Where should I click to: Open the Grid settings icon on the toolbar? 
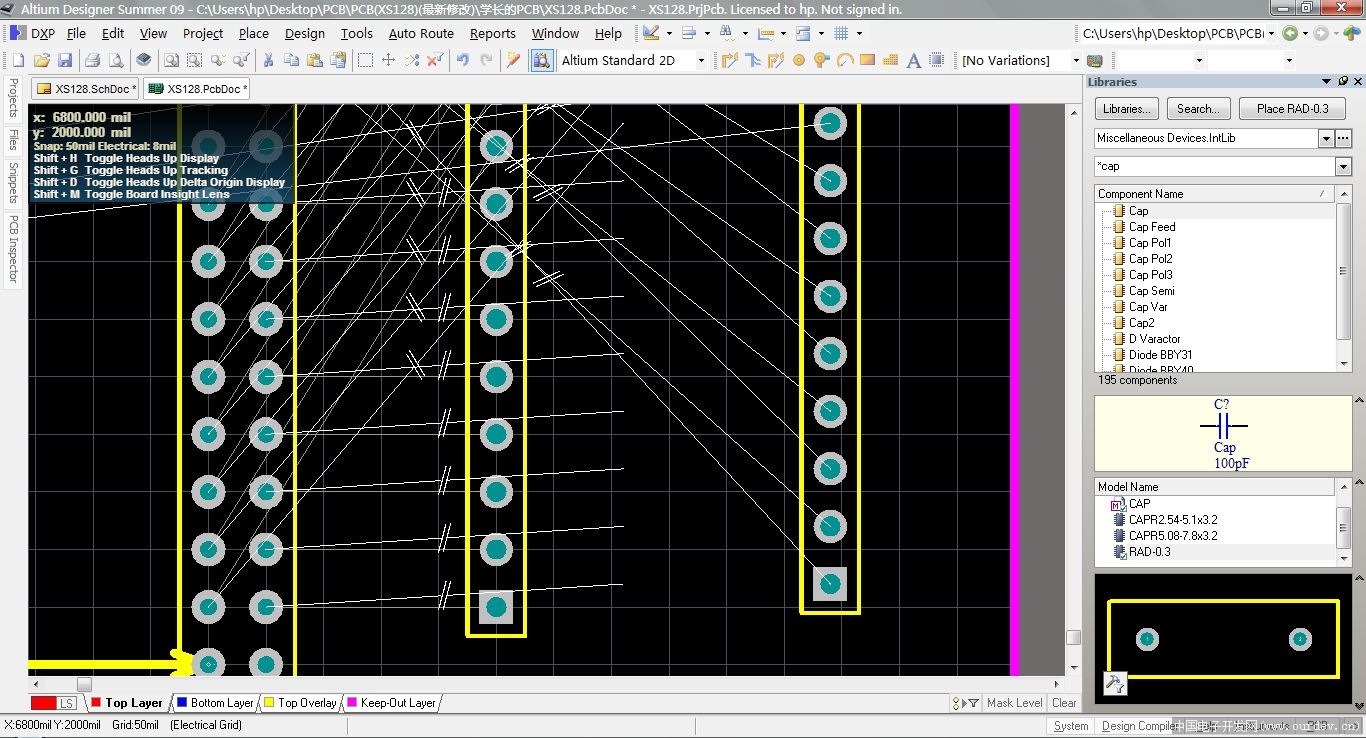coord(840,33)
